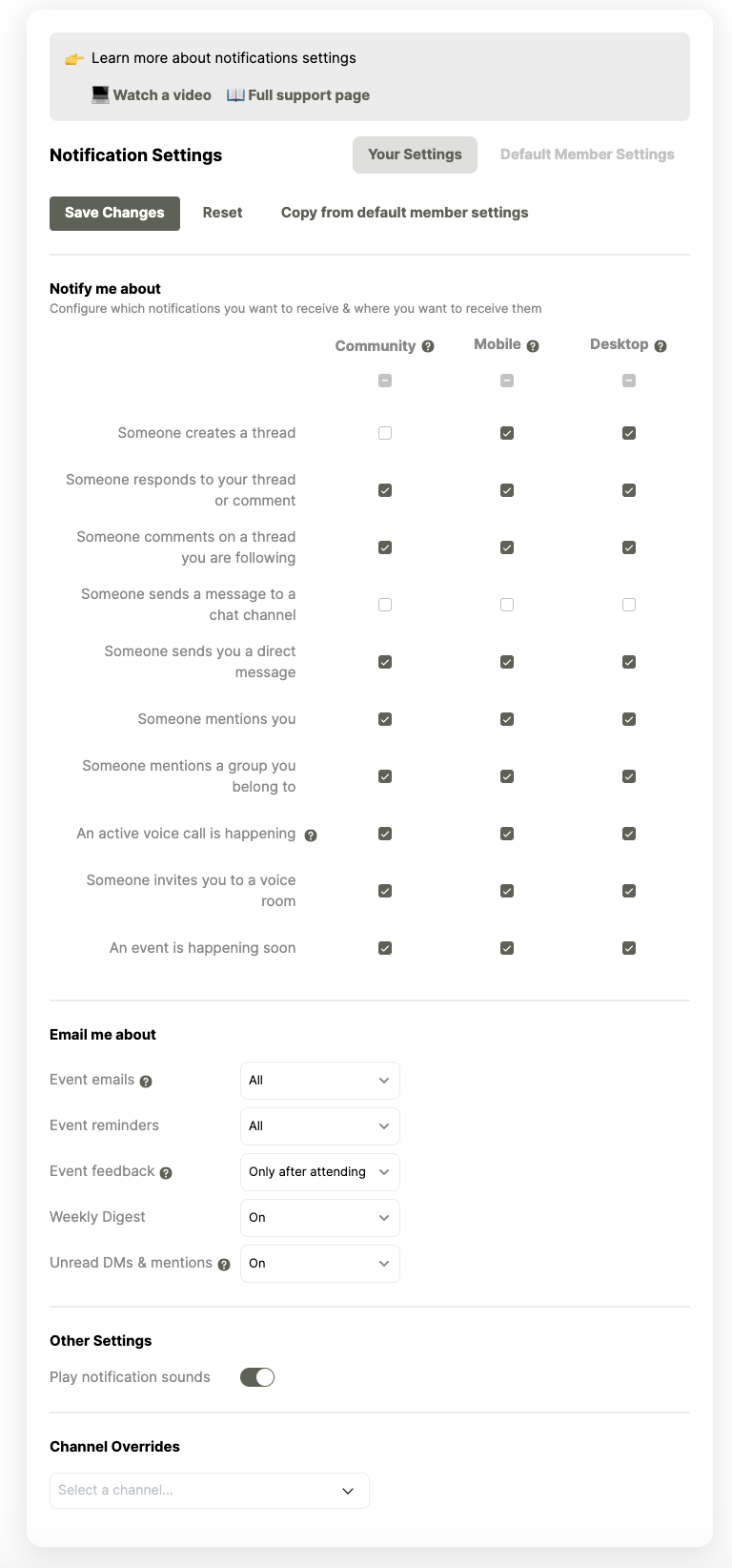Click Copy from default member settings
Screen dimensions: 732x1568
point(404,213)
